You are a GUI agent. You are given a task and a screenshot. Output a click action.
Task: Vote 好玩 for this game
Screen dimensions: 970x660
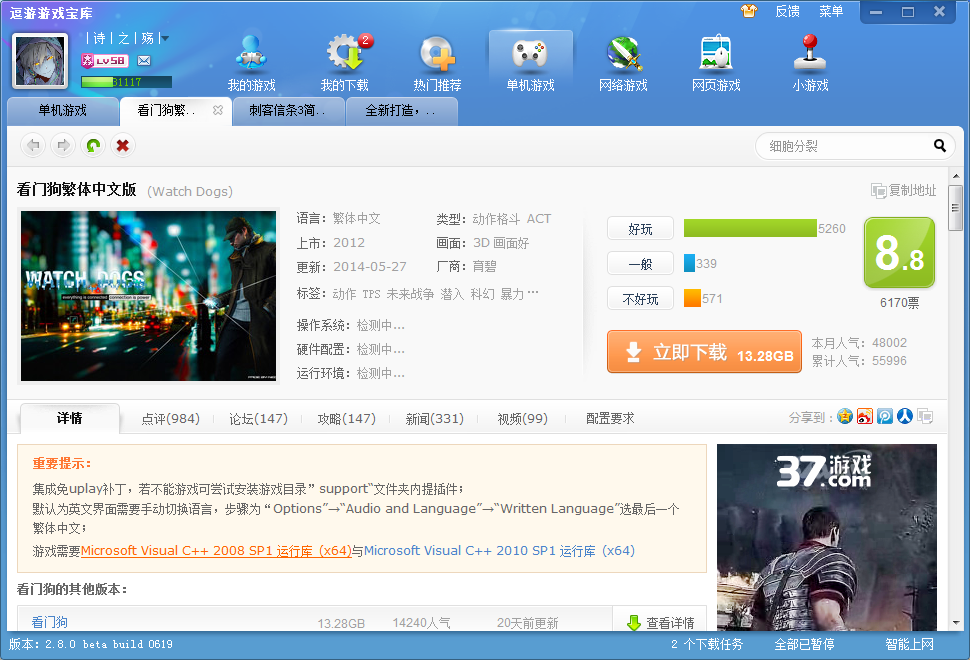pos(640,229)
